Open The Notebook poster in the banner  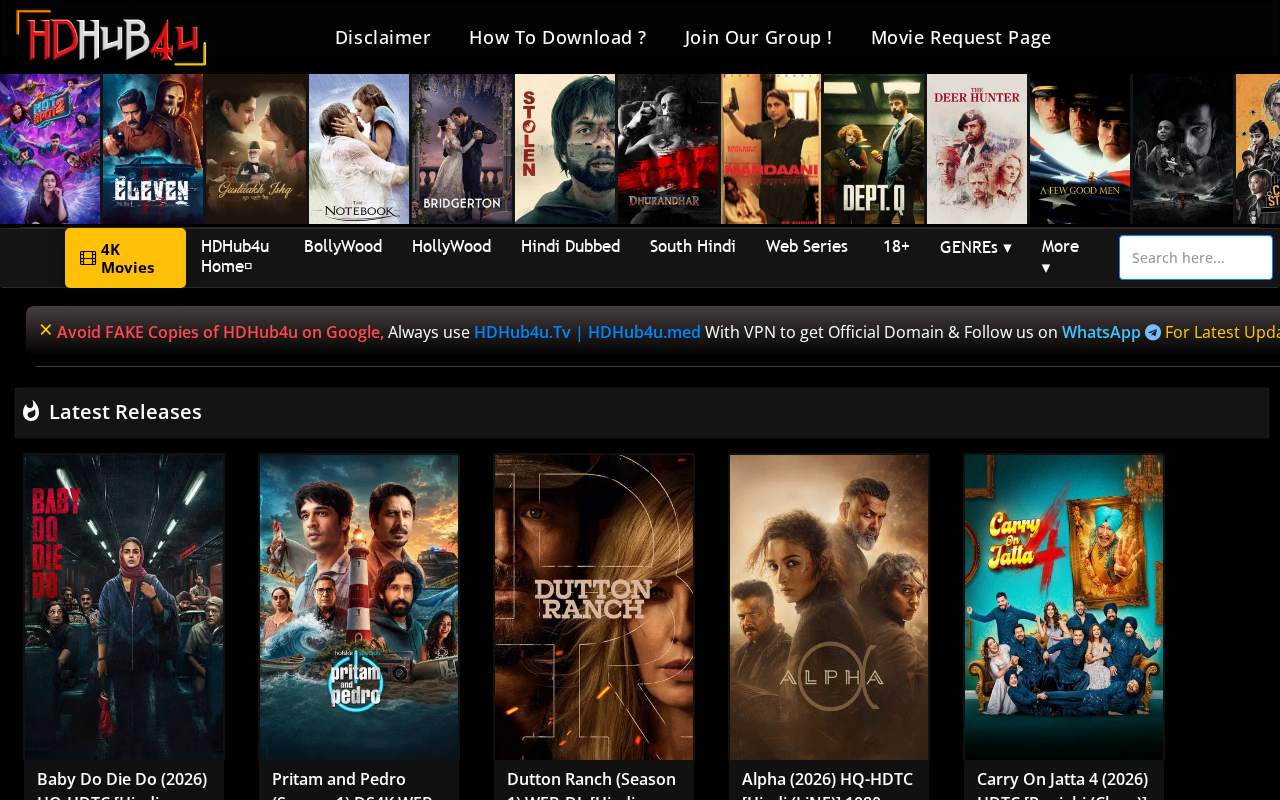[359, 149]
